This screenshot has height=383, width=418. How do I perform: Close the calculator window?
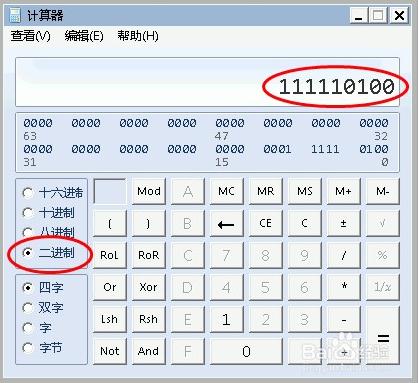tap(399, 15)
